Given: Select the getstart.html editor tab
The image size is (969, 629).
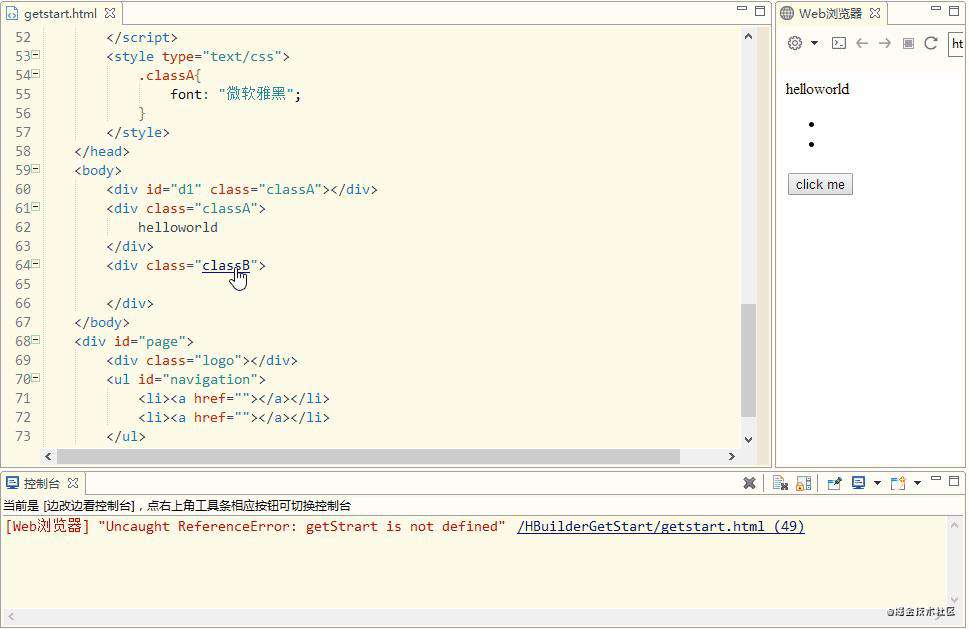Looking at the screenshot, I should pyautogui.click(x=60, y=13).
